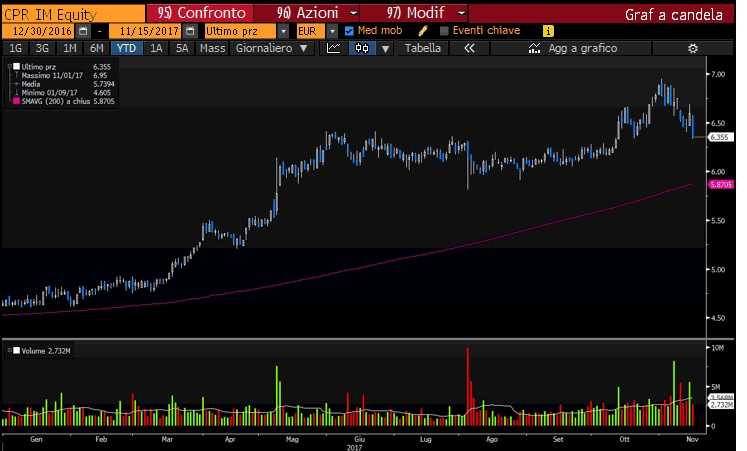This screenshot has width=747, height=451.
Task: Click the Tabella button
Action: click(422, 48)
